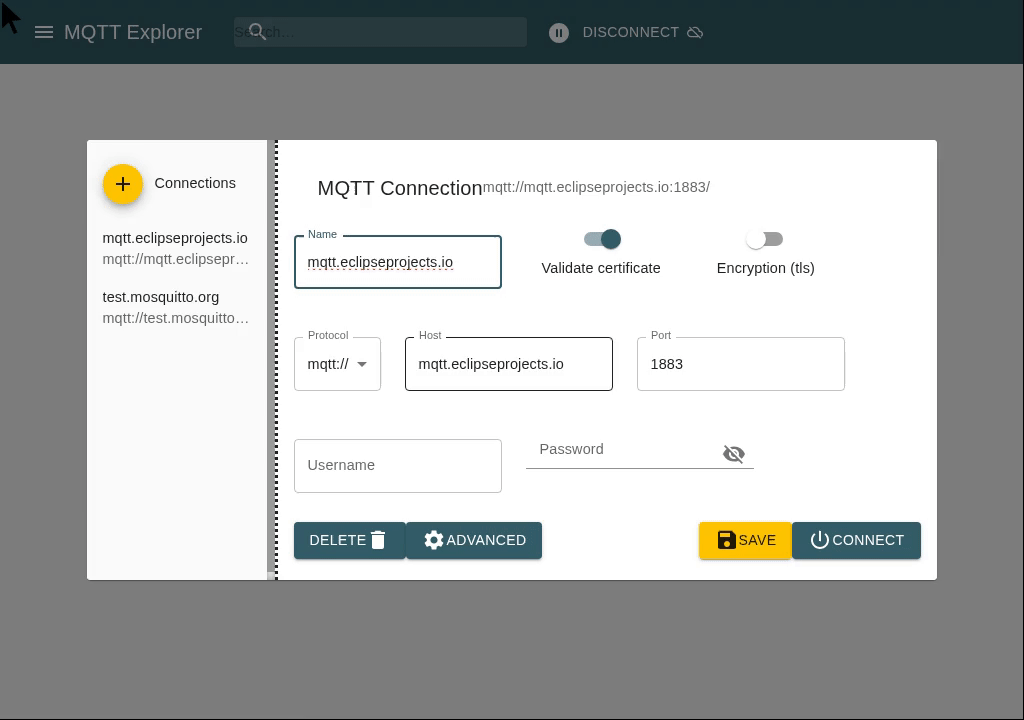Expand the protocol selector arrow
1024x720 pixels.
362,364
